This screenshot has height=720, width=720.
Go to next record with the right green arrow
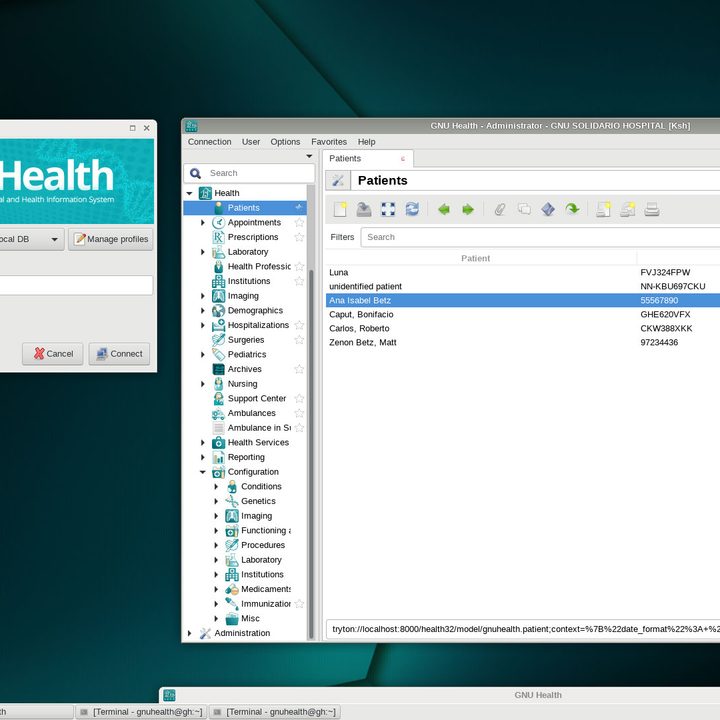click(468, 209)
